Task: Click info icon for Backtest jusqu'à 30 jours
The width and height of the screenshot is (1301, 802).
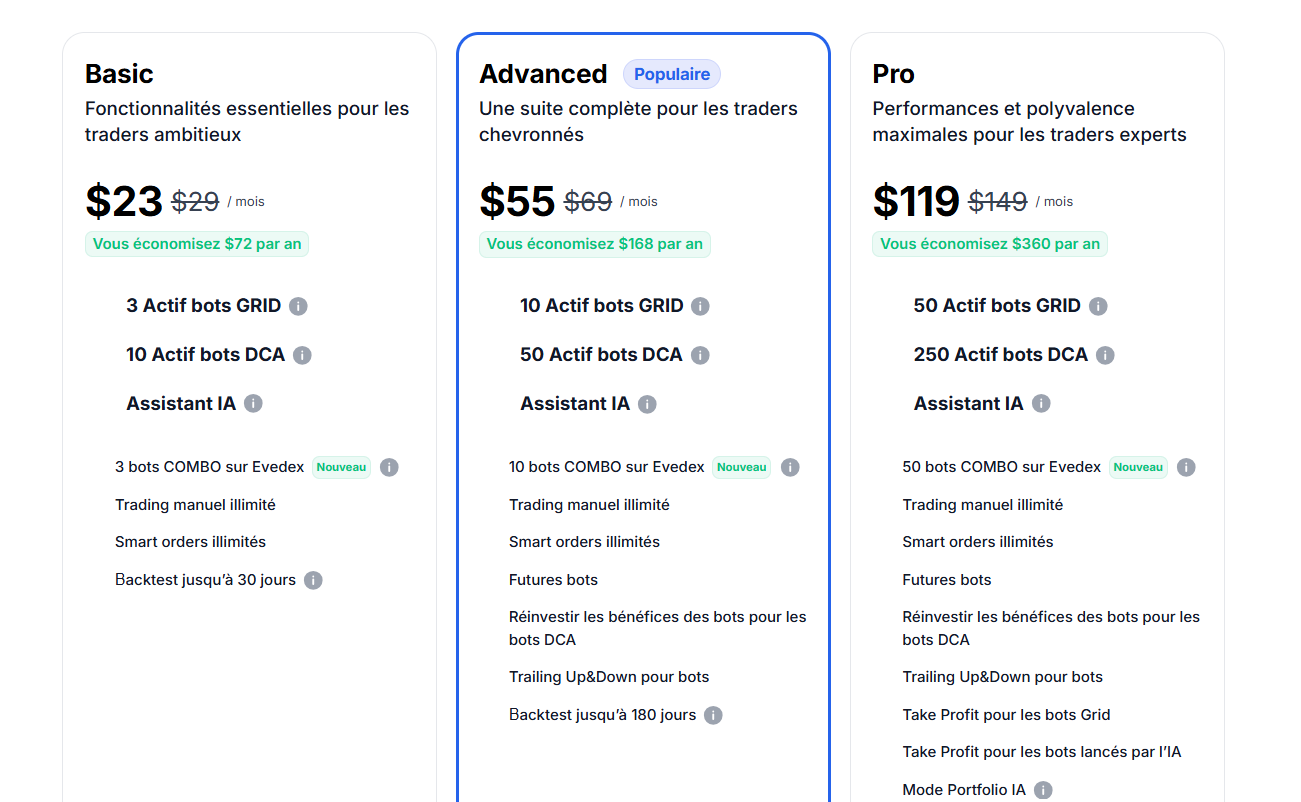Action: (x=313, y=580)
